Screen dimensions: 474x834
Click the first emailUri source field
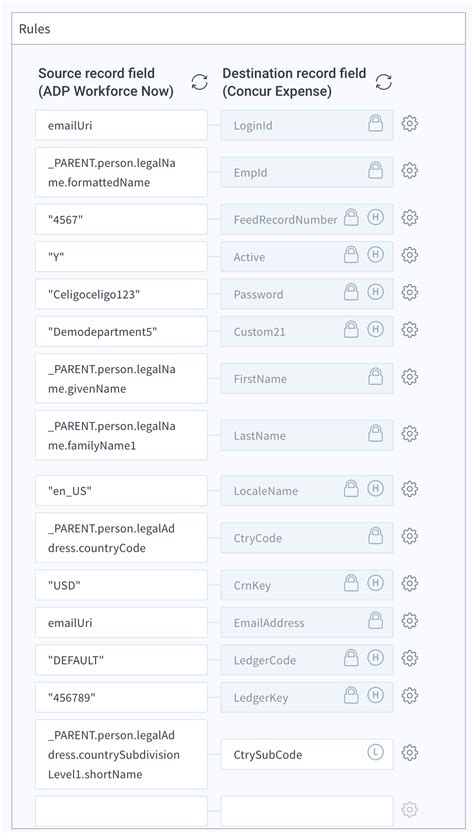121,126
